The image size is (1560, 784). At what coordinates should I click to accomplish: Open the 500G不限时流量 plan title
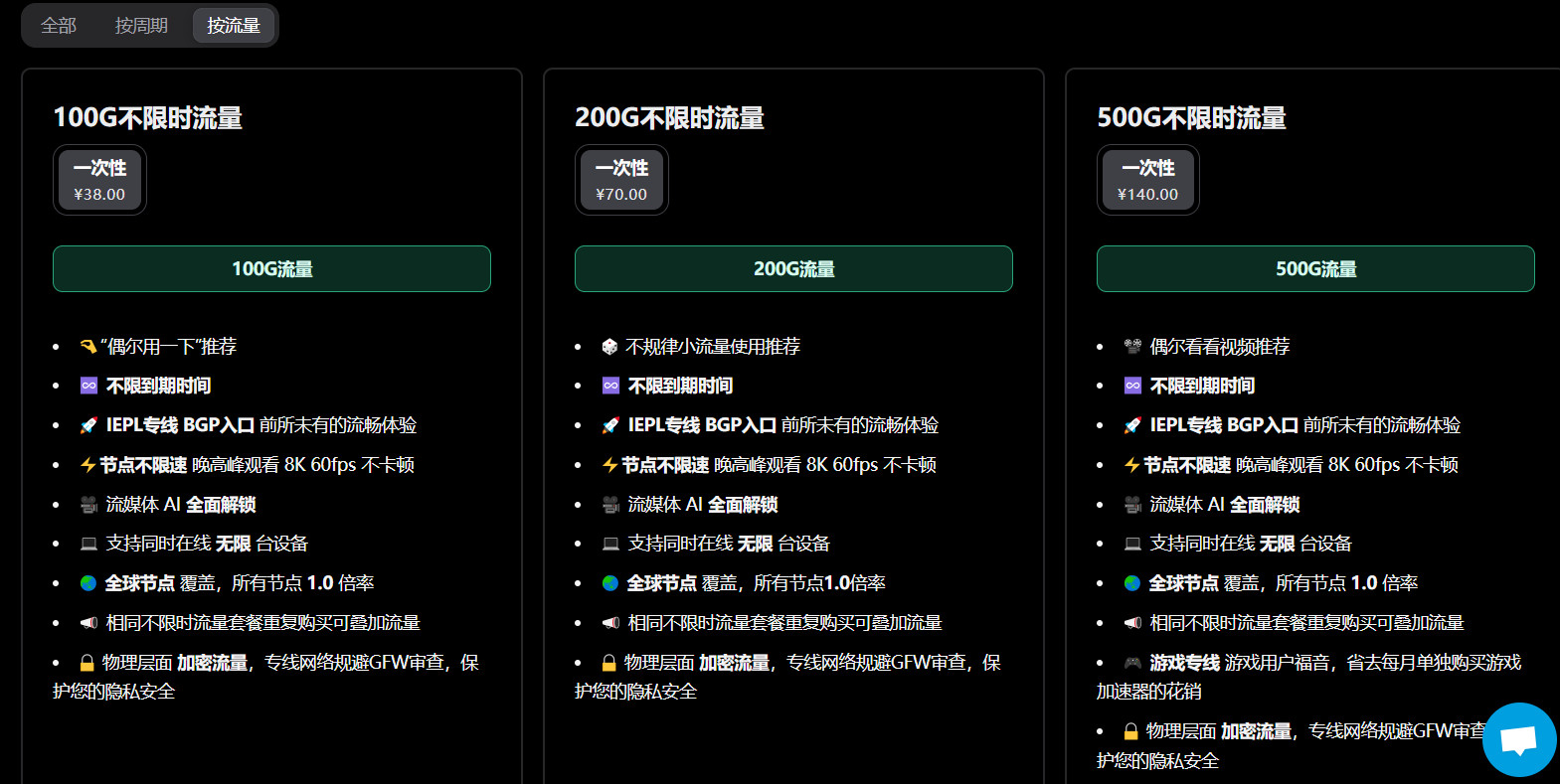(1191, 118)
